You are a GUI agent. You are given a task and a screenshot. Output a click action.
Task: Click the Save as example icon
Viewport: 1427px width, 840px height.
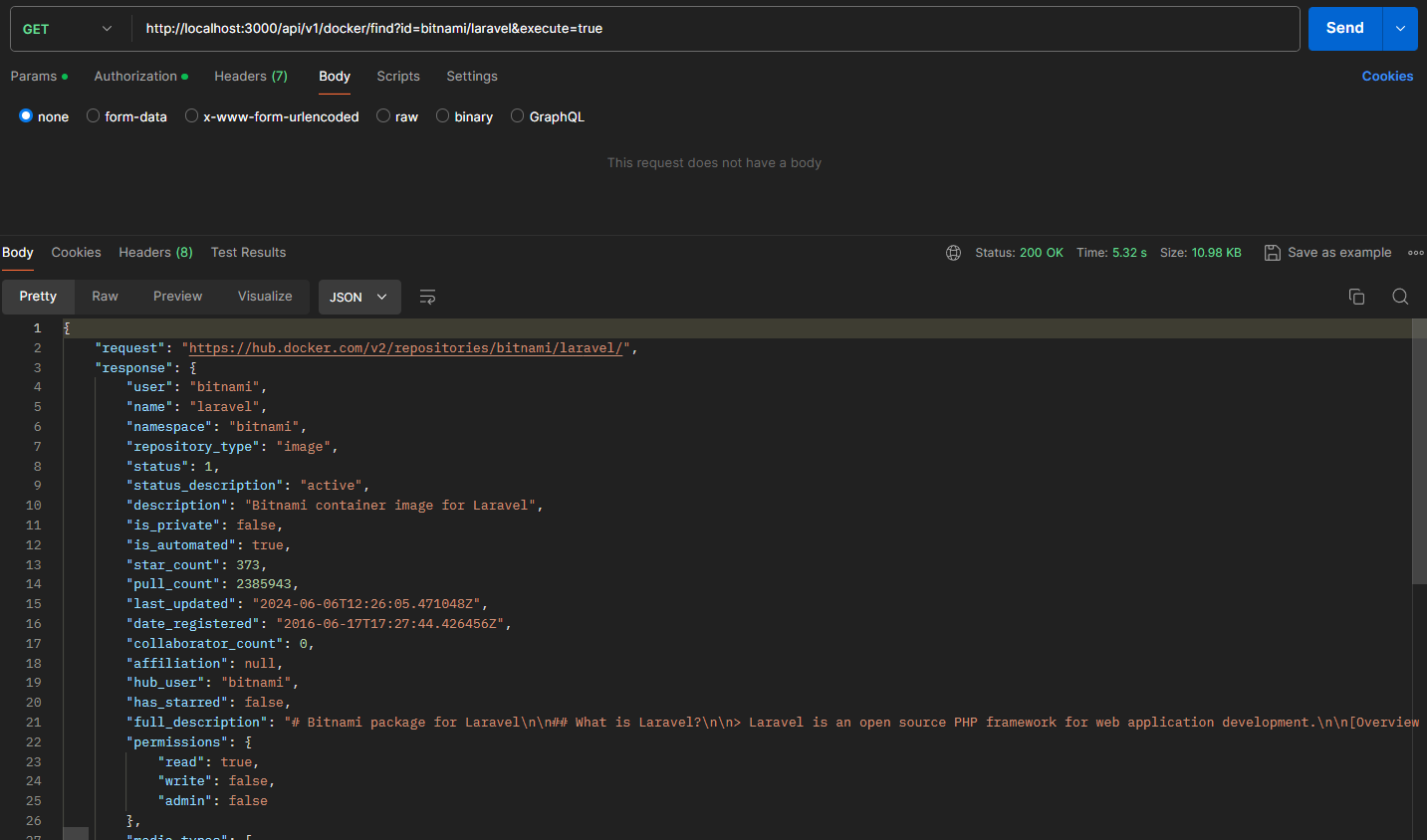1272,253
